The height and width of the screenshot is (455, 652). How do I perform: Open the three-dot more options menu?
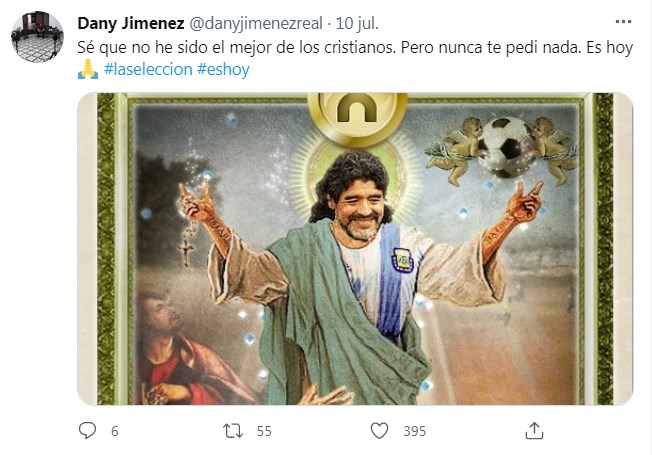(624, 22)
